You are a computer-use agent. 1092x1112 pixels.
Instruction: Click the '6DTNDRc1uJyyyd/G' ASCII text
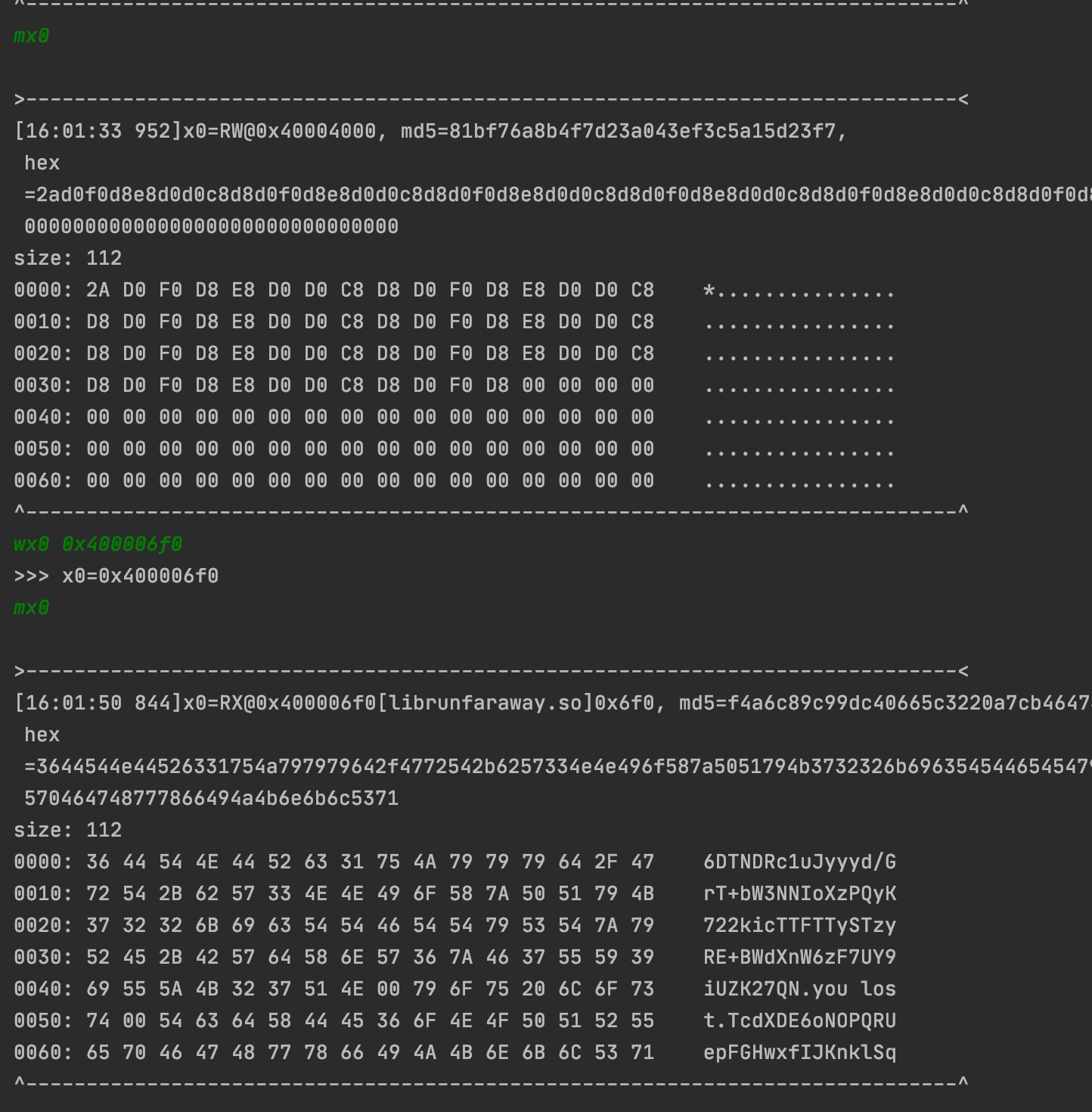[799, 862]
